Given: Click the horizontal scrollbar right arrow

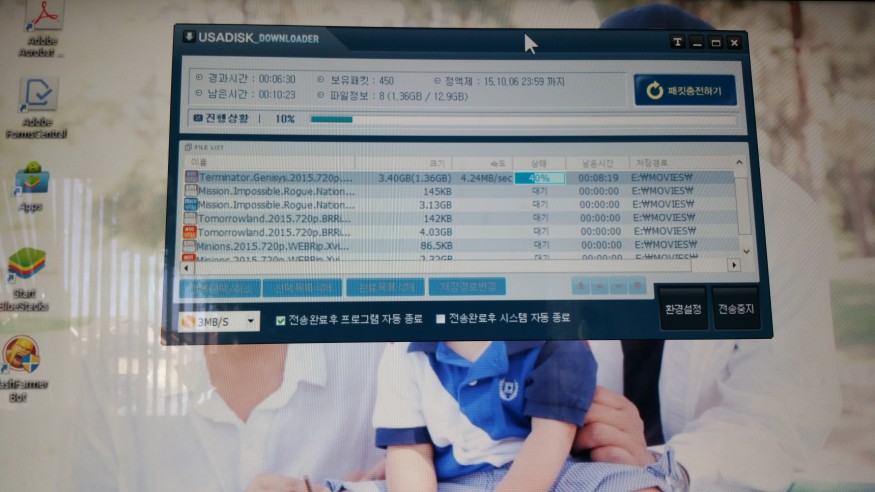Looking at the screenshot, I should [733, 265].
